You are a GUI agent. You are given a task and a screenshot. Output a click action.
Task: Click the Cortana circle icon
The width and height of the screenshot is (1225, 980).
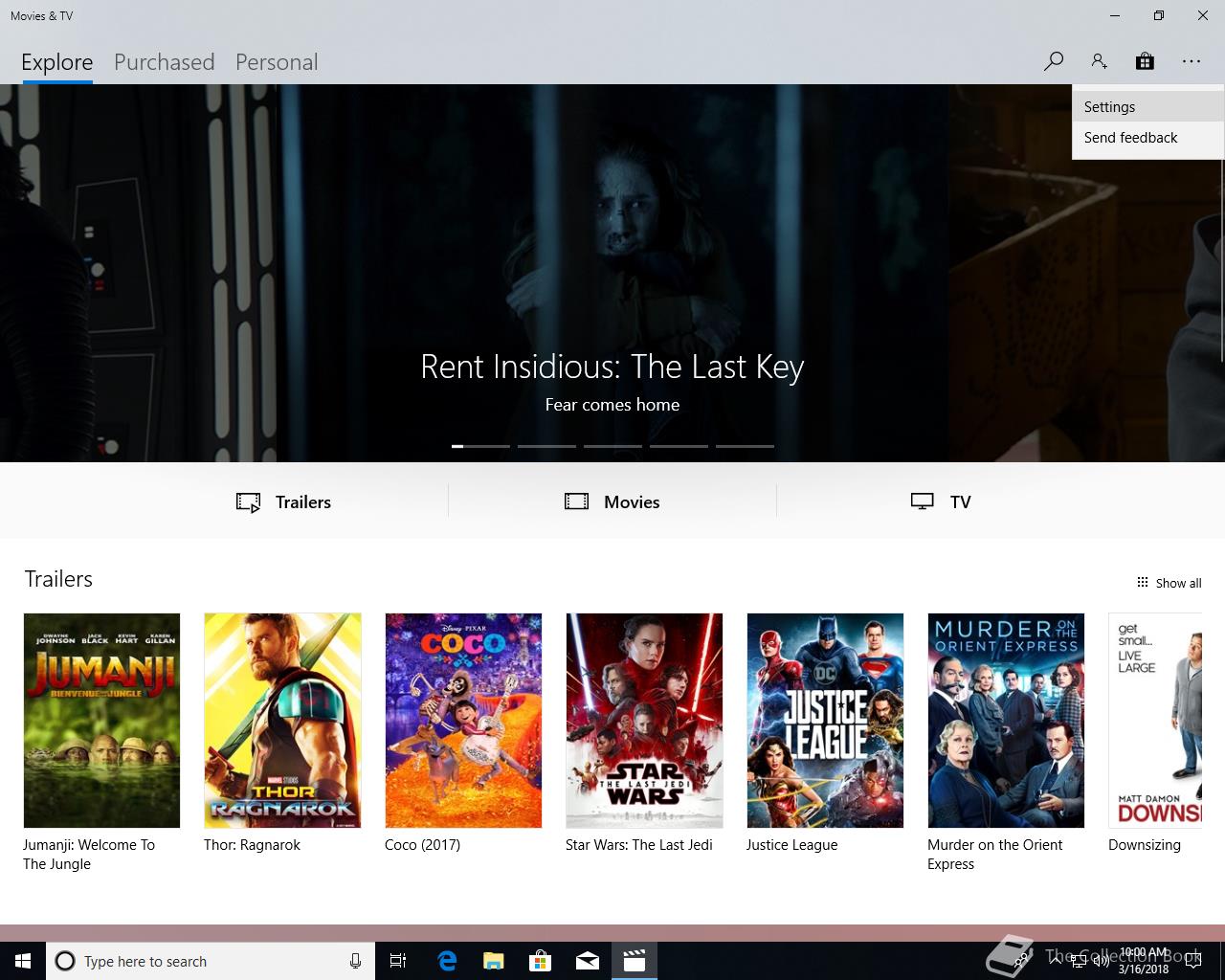coord(65,961)
